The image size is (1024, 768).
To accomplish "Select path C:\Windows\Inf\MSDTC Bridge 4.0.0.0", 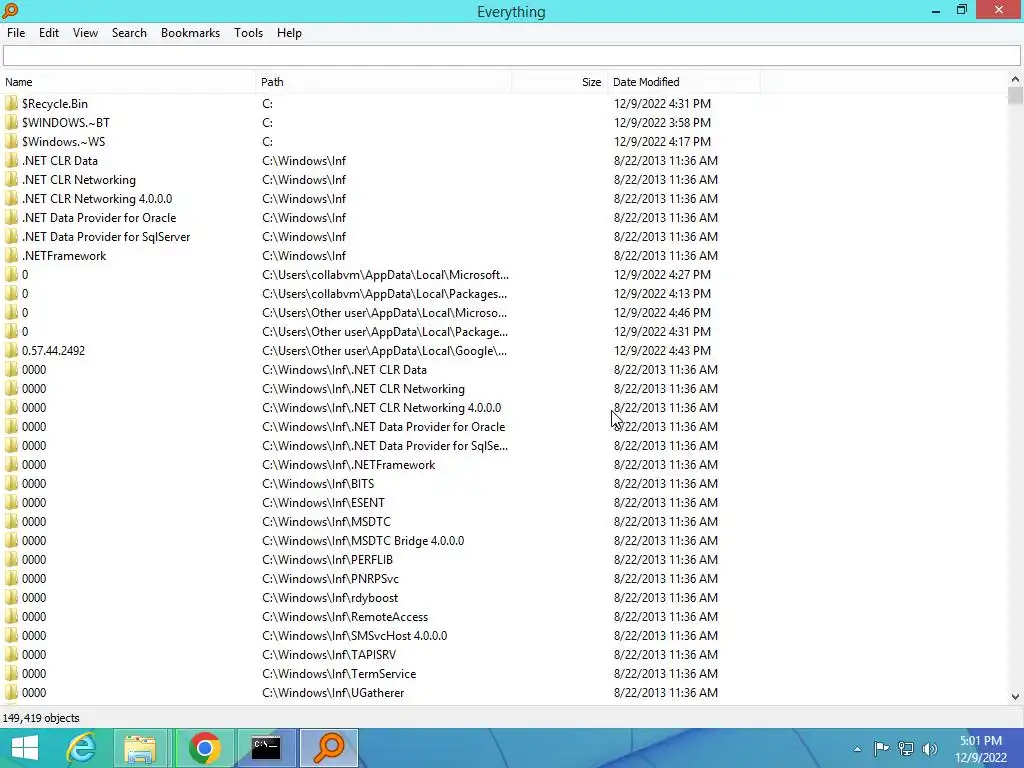I will tap(363, 541).
